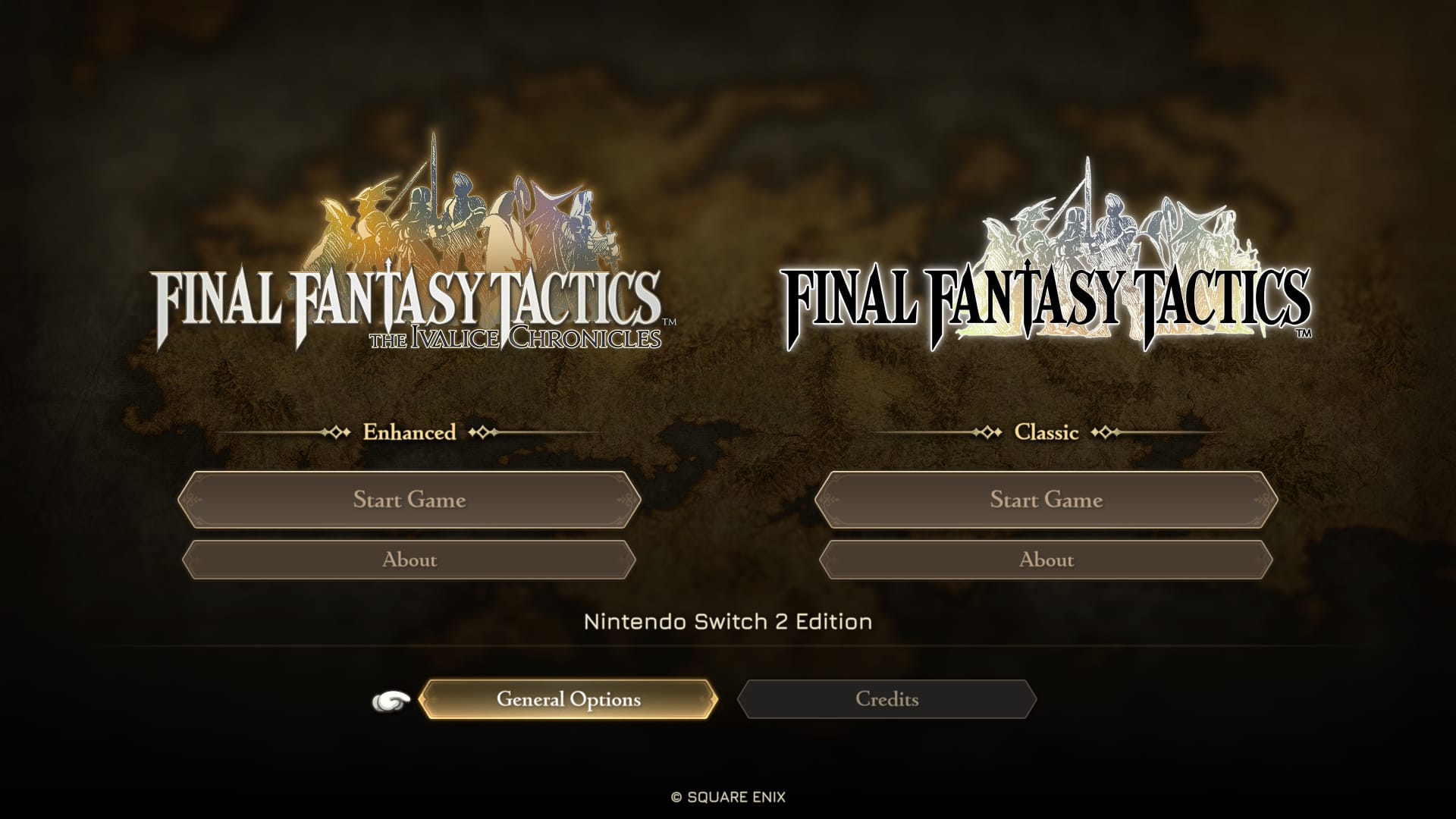Click diamond ornament left of Enhanced label
Screen dimensions: 1456x819
tap(334, 432)
